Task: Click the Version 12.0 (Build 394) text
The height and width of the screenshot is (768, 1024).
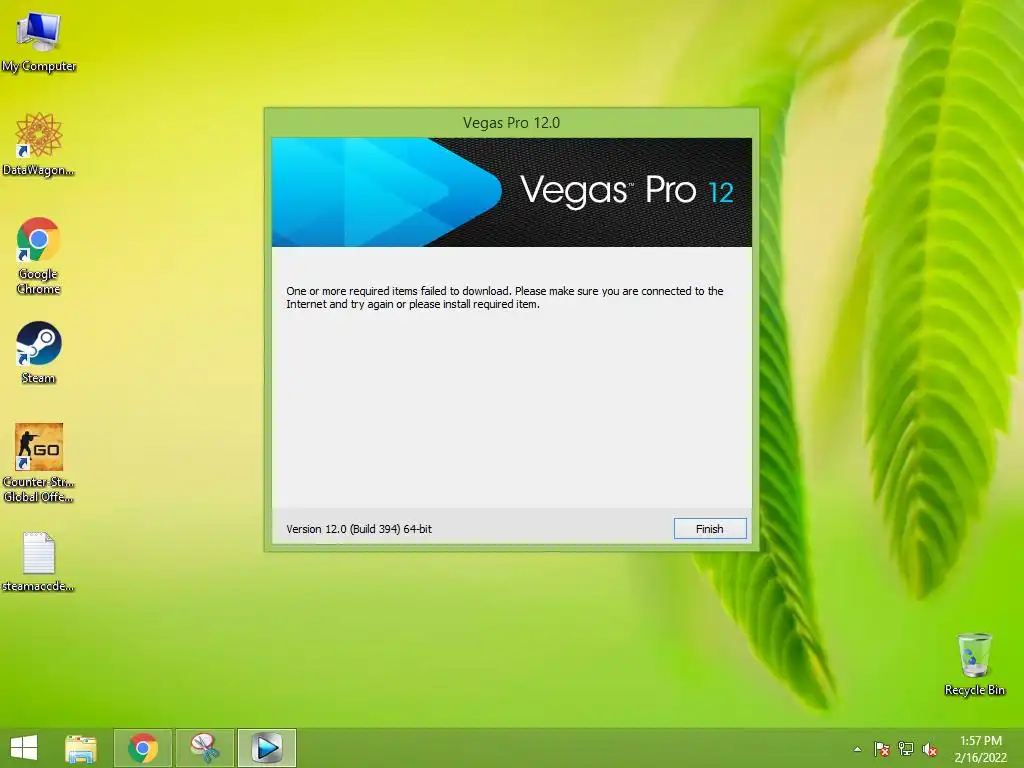Action: pyautogui.click(x=359, y=529)
